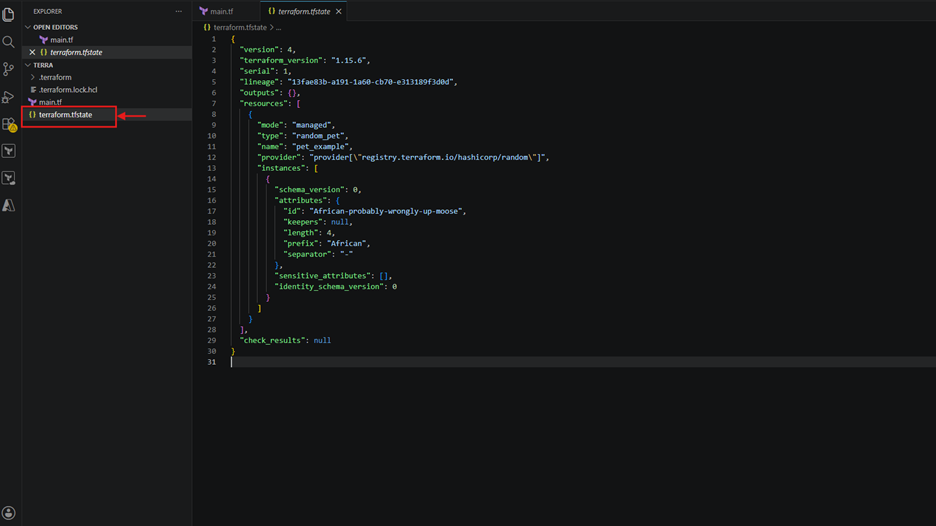
Task: Click the "sensitive_attributes" key
Action: click(x=322, y=276)
